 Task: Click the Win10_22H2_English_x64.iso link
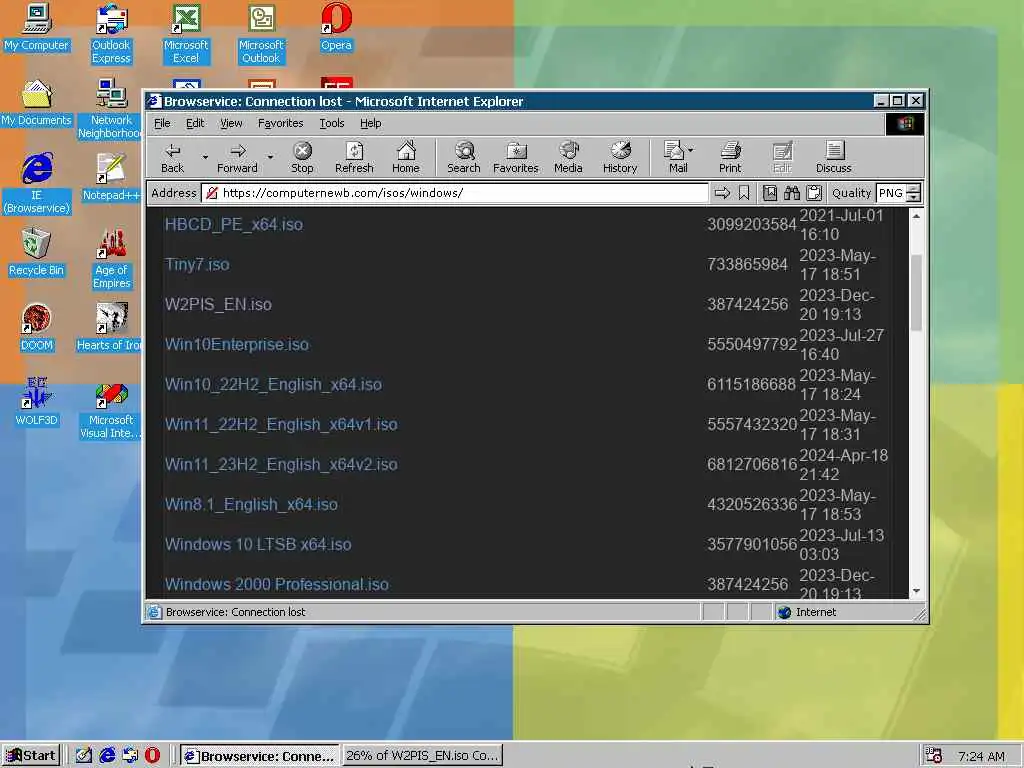(273, 384)
